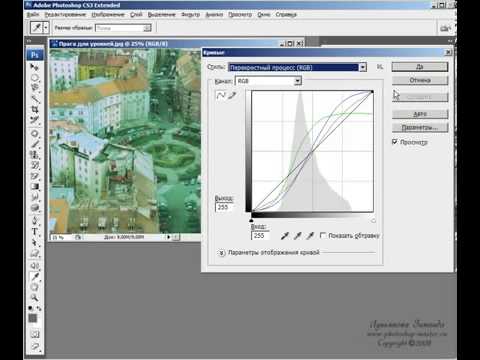Enable the Показать обтравку checkbox
480x360 pixels.
coord(323,235)
